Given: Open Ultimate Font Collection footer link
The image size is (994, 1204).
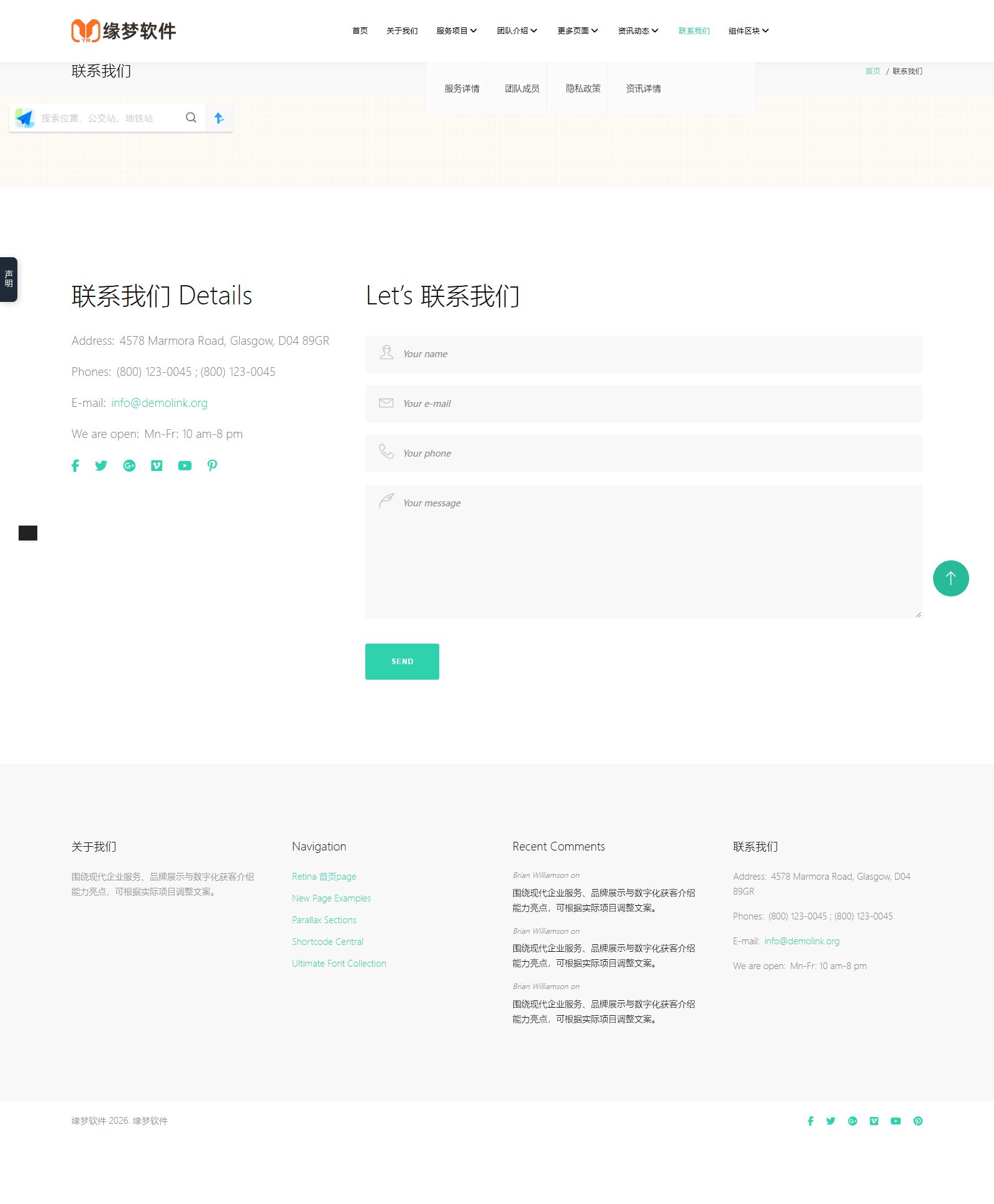Looking at the screenshot, I should coord(339,963).
